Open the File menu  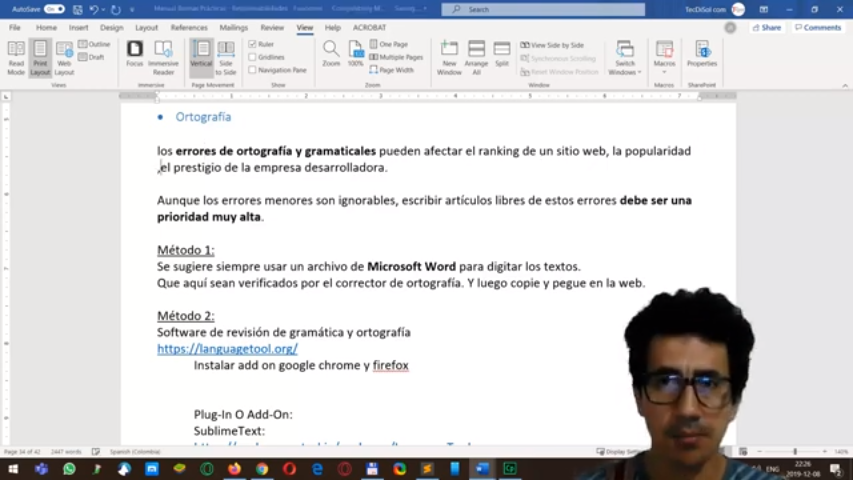(15, 27)
